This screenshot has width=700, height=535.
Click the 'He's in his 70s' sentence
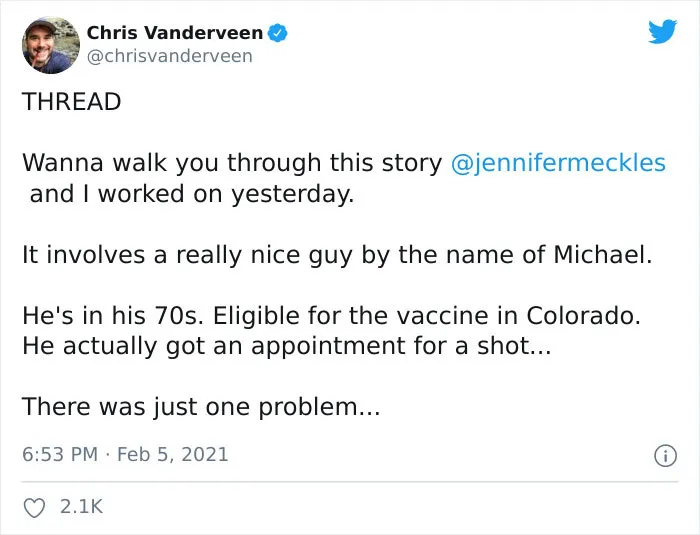click(x=113, y=315)
